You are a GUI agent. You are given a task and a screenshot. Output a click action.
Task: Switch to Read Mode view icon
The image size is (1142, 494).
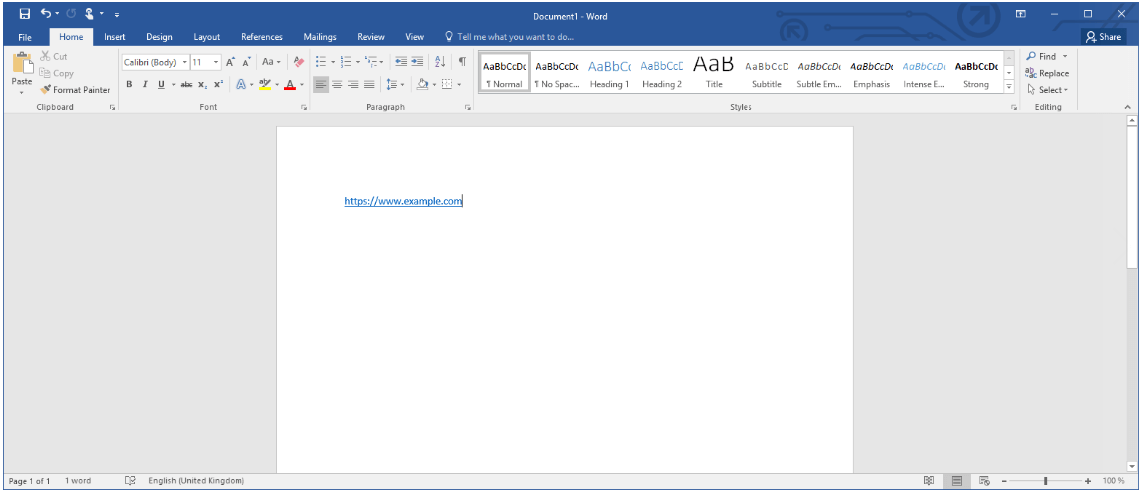[x=929, y=481]
